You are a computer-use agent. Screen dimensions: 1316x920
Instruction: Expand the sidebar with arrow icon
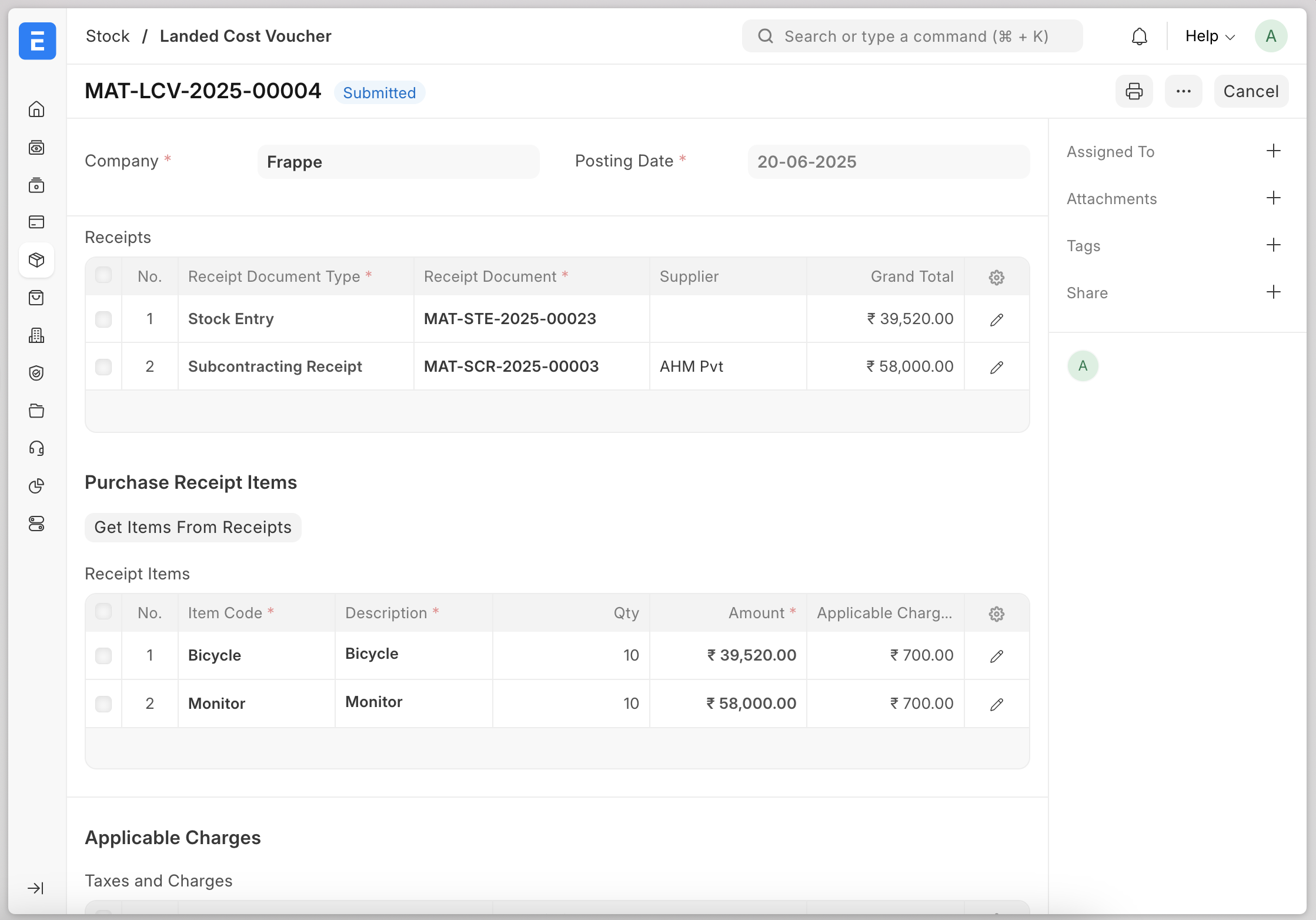[36, 888]
